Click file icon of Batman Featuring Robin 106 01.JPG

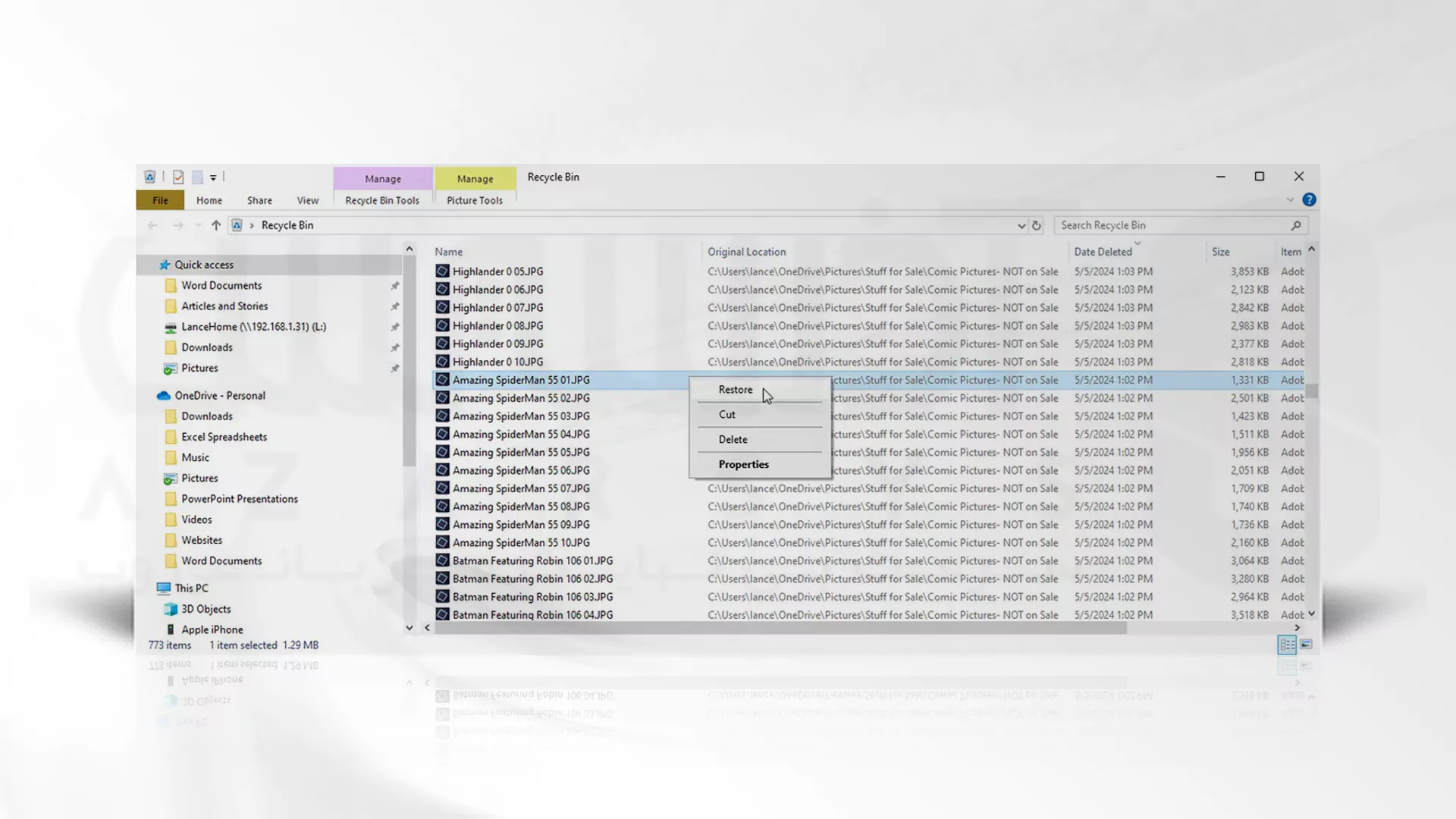[442, 560]
